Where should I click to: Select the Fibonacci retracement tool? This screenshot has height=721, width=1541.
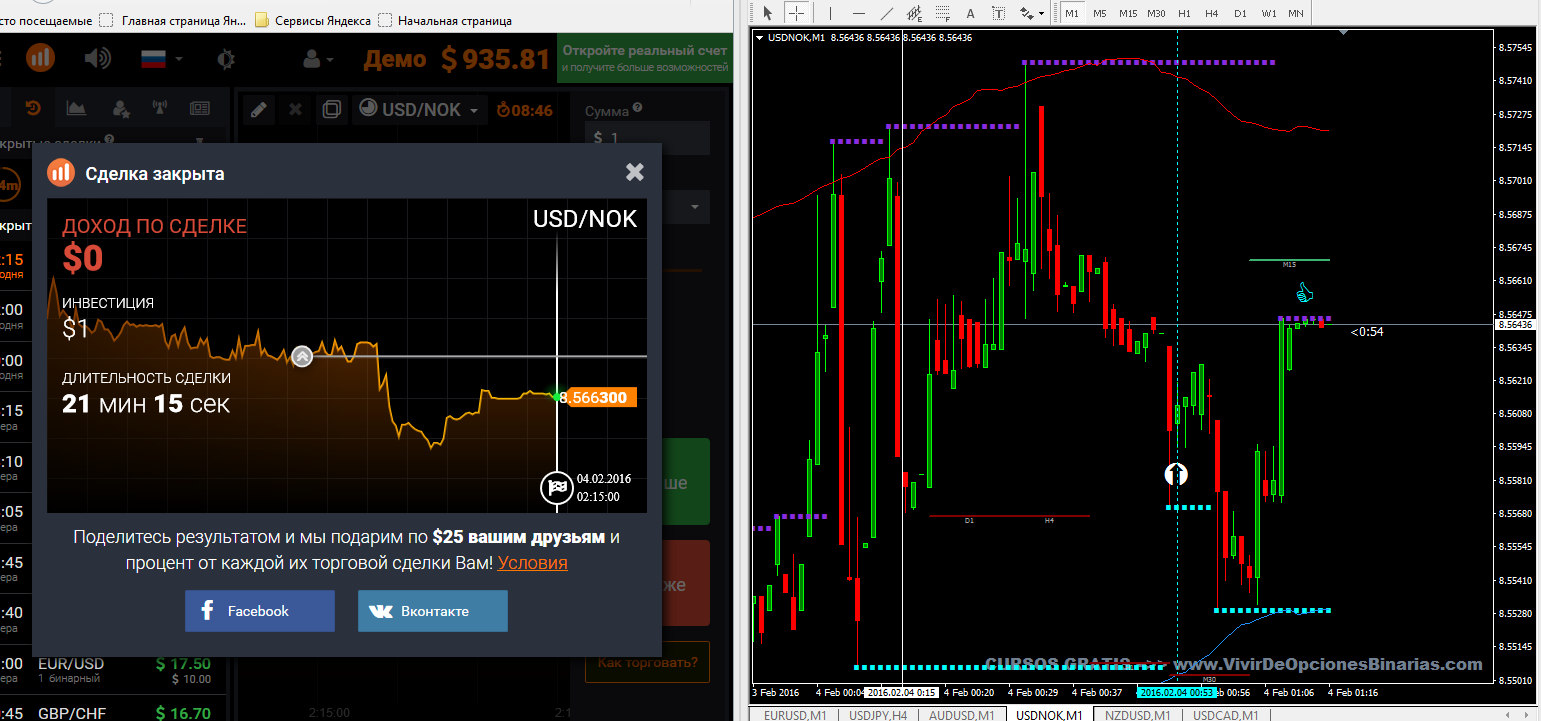tap(942, 13)
